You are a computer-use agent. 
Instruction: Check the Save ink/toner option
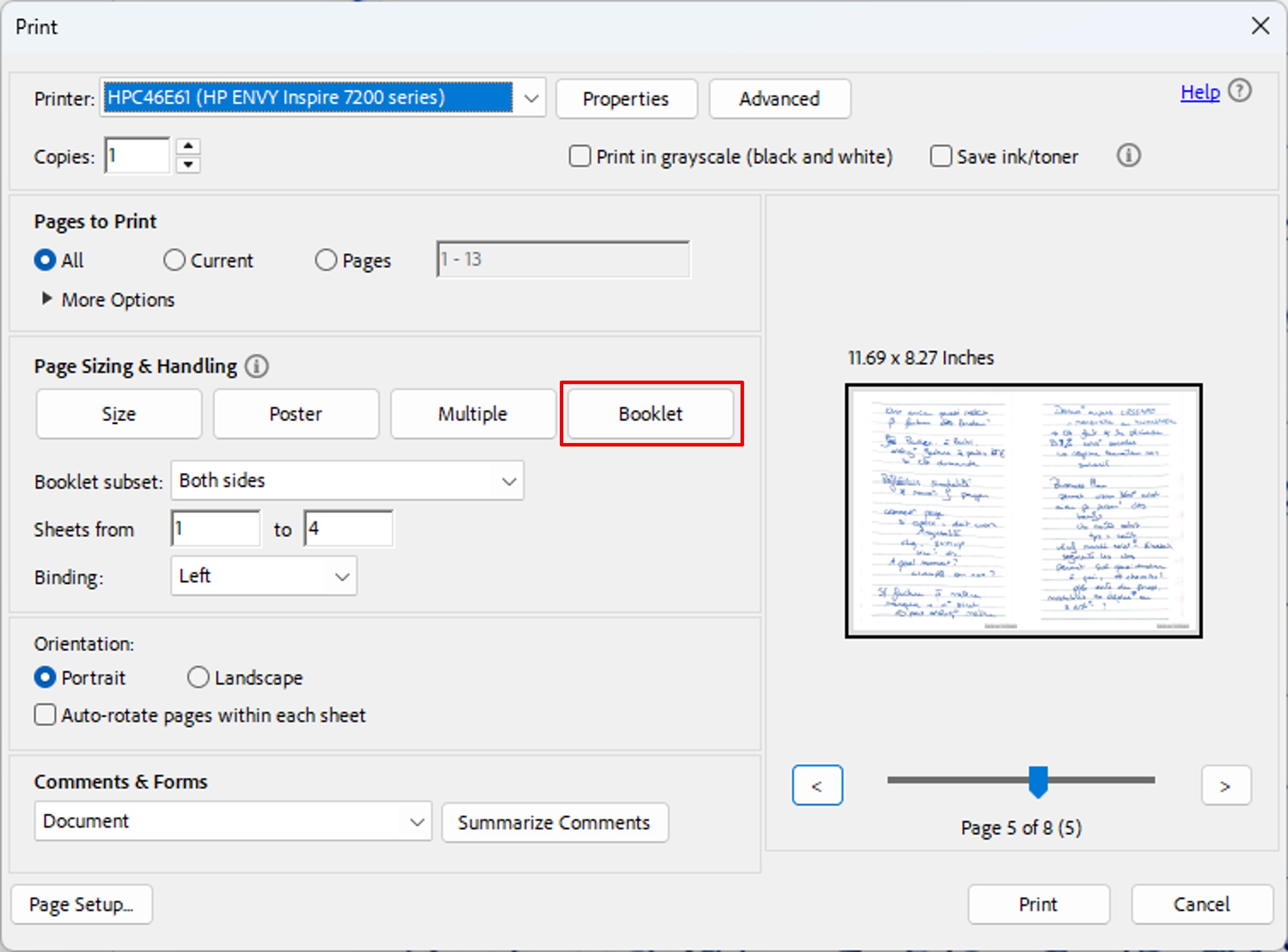(941, 156)
